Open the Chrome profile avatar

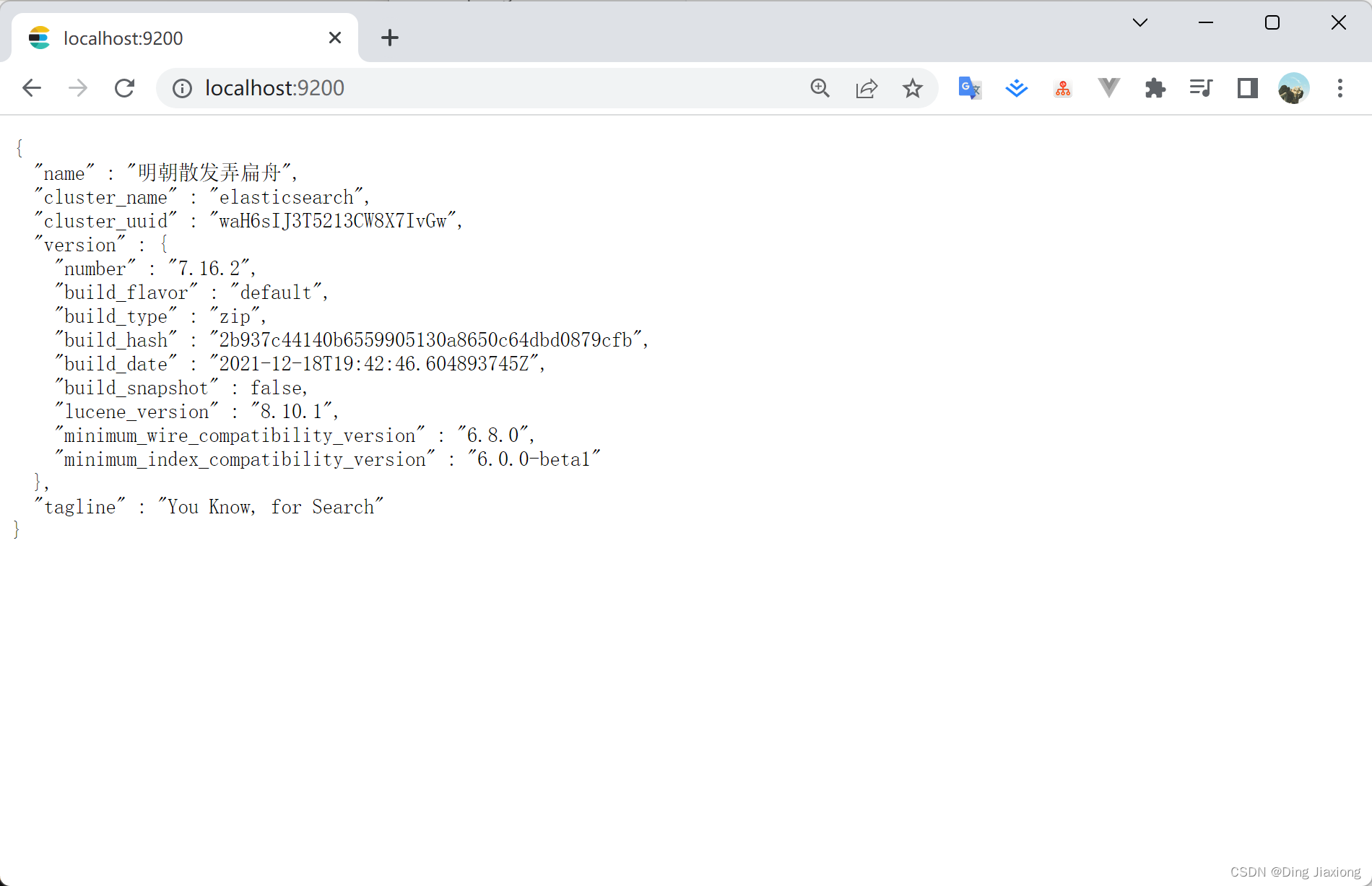[x=1293, y=88]
